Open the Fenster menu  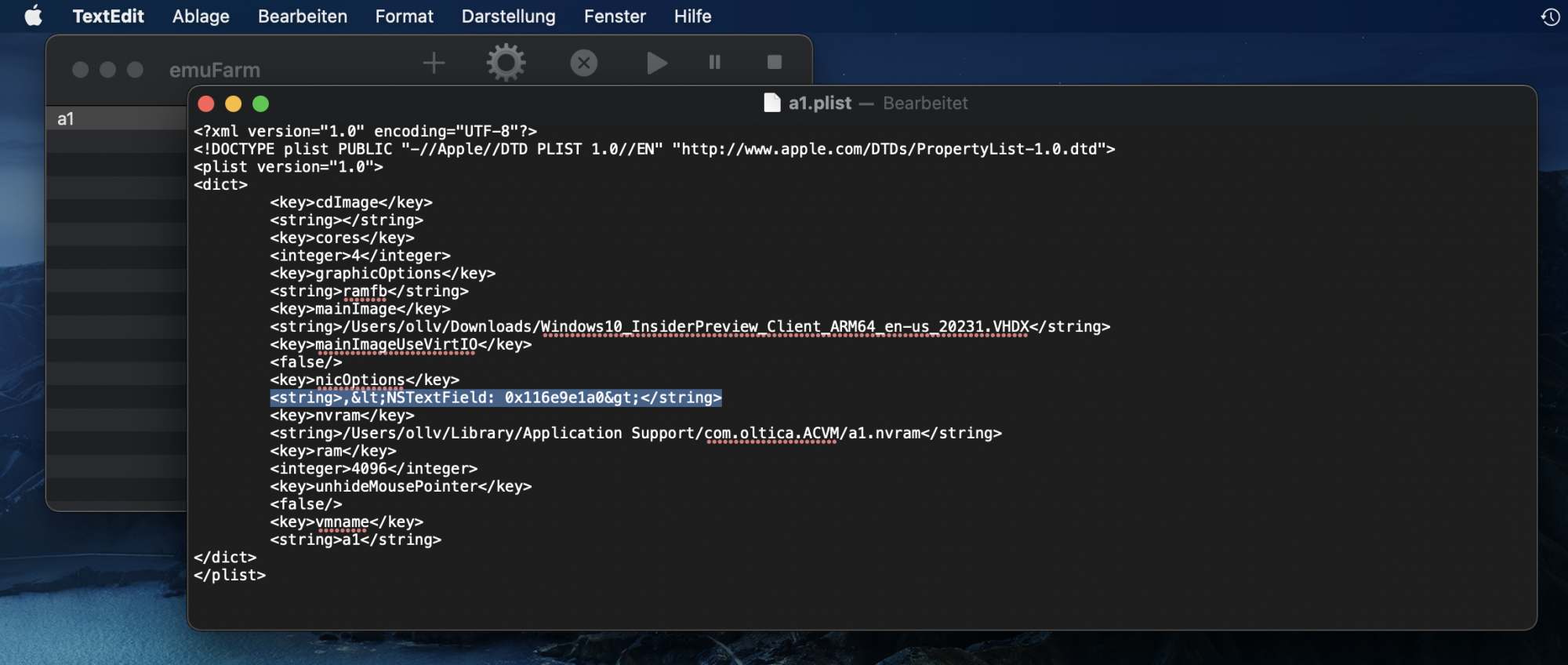615,16
